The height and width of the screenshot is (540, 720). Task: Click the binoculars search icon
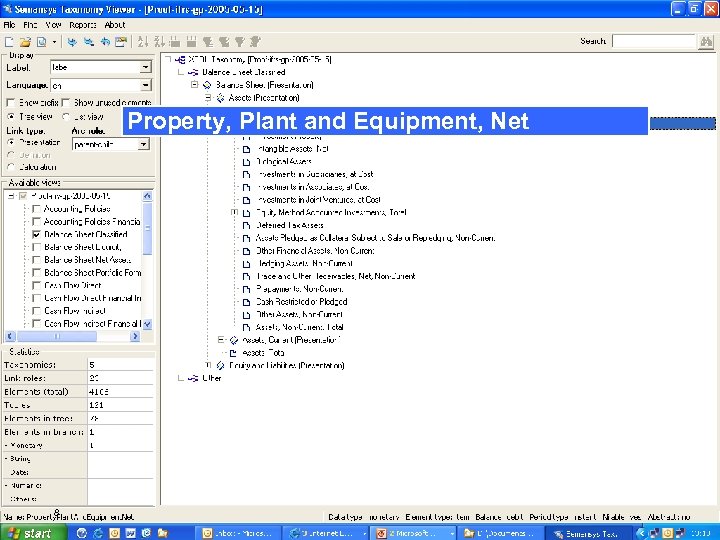coord(707,42)
